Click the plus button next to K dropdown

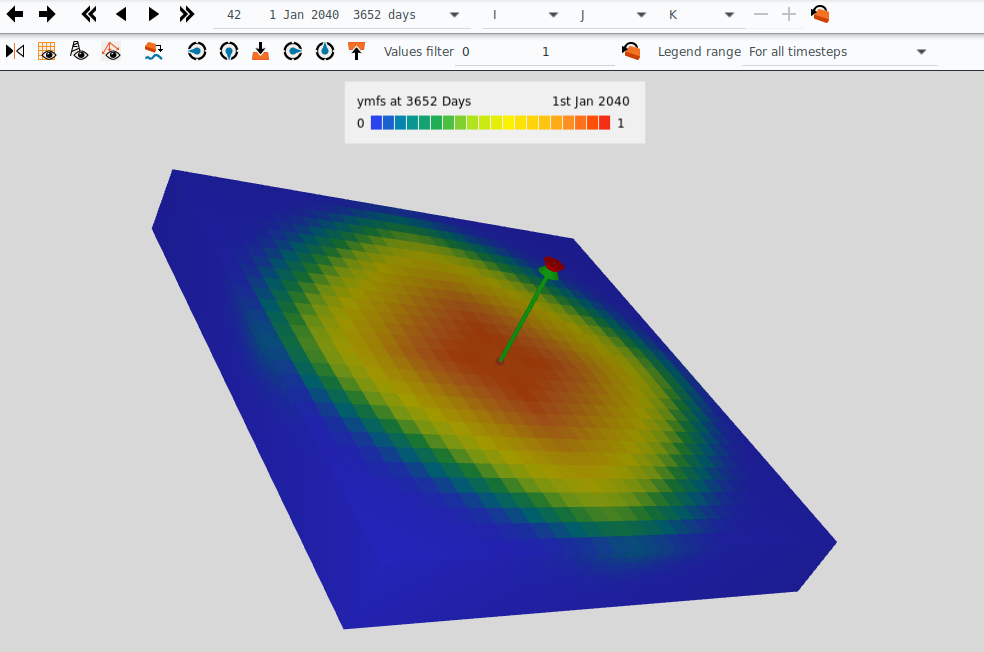[x=789, y=14]
